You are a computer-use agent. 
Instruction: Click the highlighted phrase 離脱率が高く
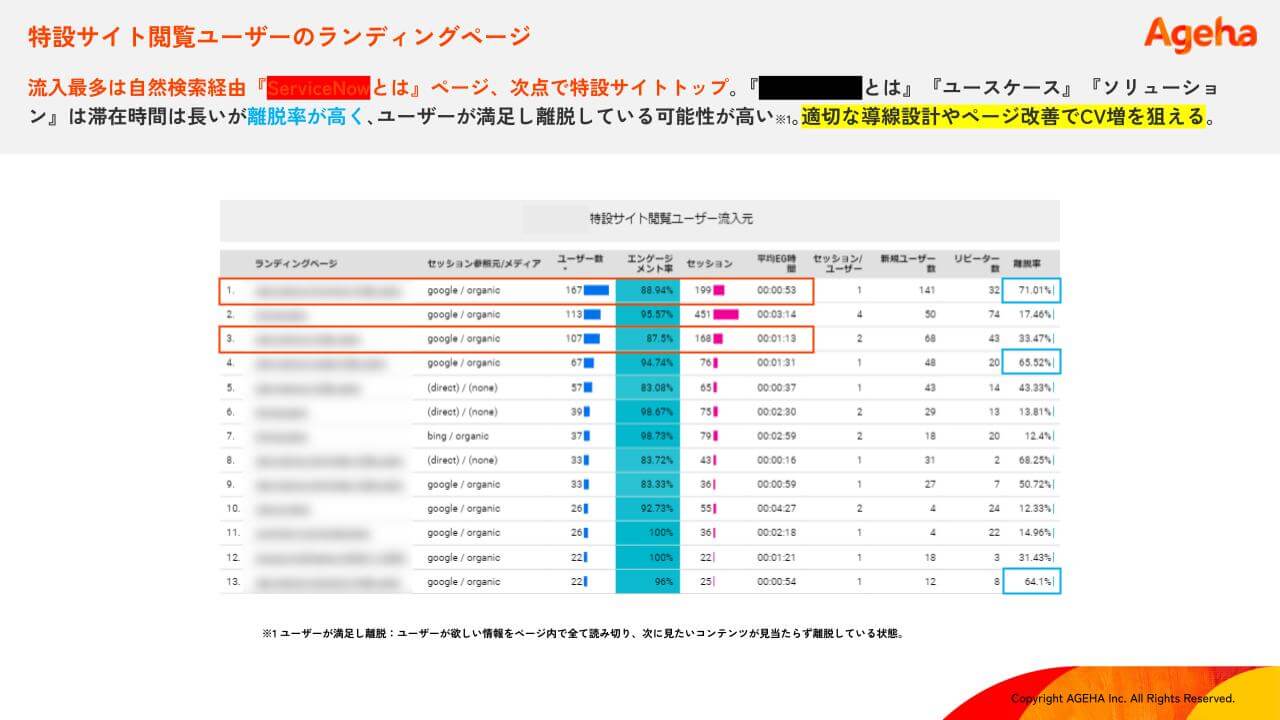305,116
